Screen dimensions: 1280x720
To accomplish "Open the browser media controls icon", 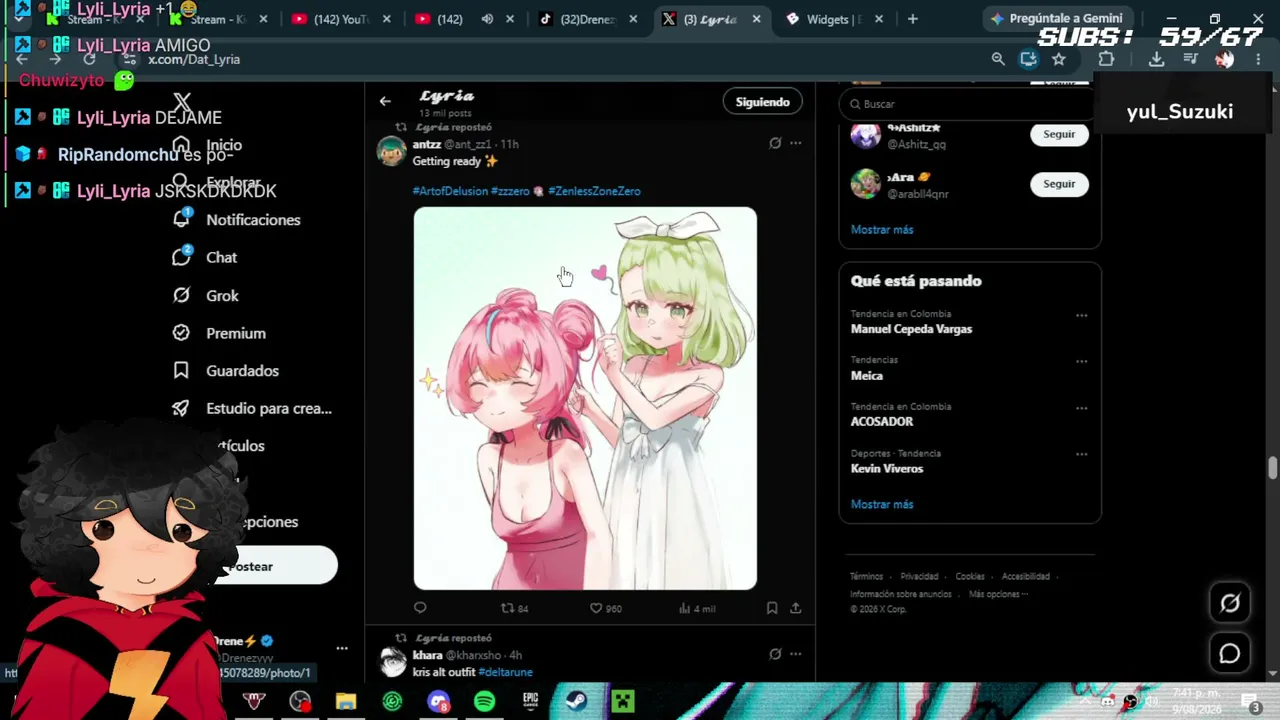I will point(1190,59).
